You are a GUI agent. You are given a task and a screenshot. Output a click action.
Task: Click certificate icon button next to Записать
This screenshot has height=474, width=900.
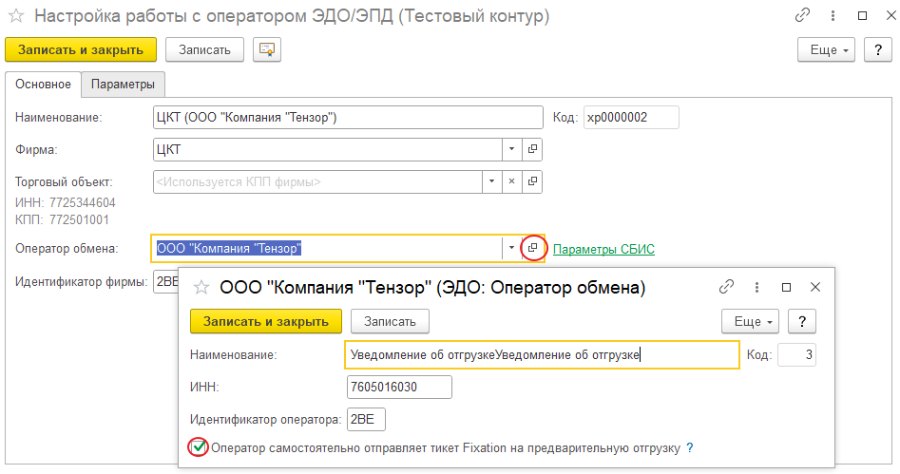[x=267, y=50]
